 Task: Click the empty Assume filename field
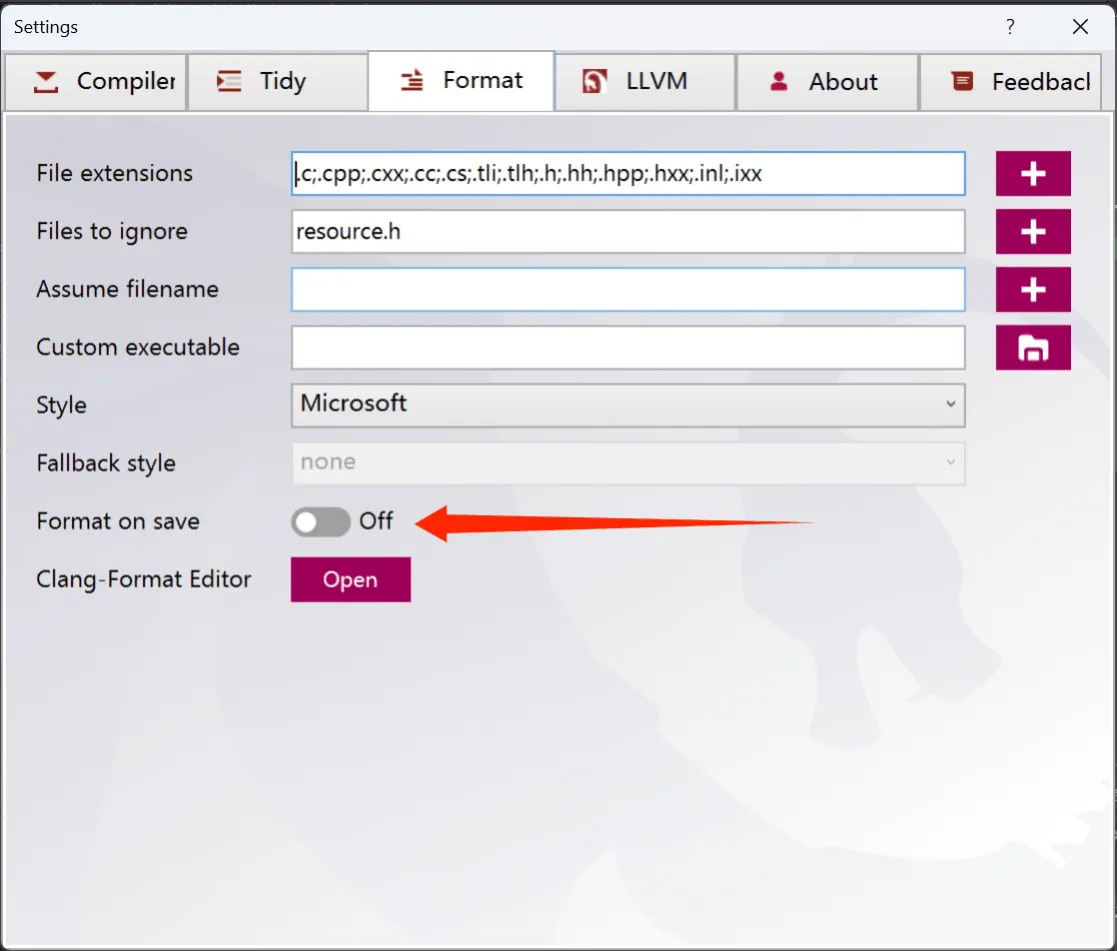click(627, 290)
